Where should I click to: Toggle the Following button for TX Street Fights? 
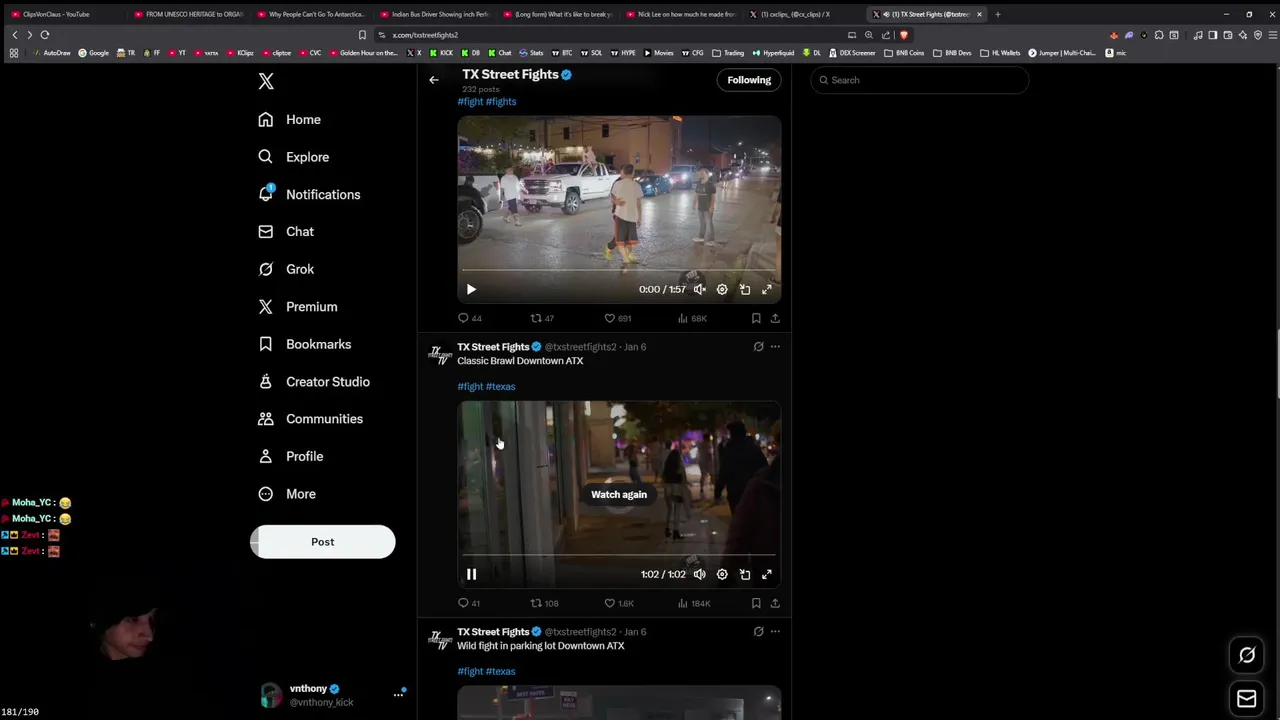tap(749, 80)
